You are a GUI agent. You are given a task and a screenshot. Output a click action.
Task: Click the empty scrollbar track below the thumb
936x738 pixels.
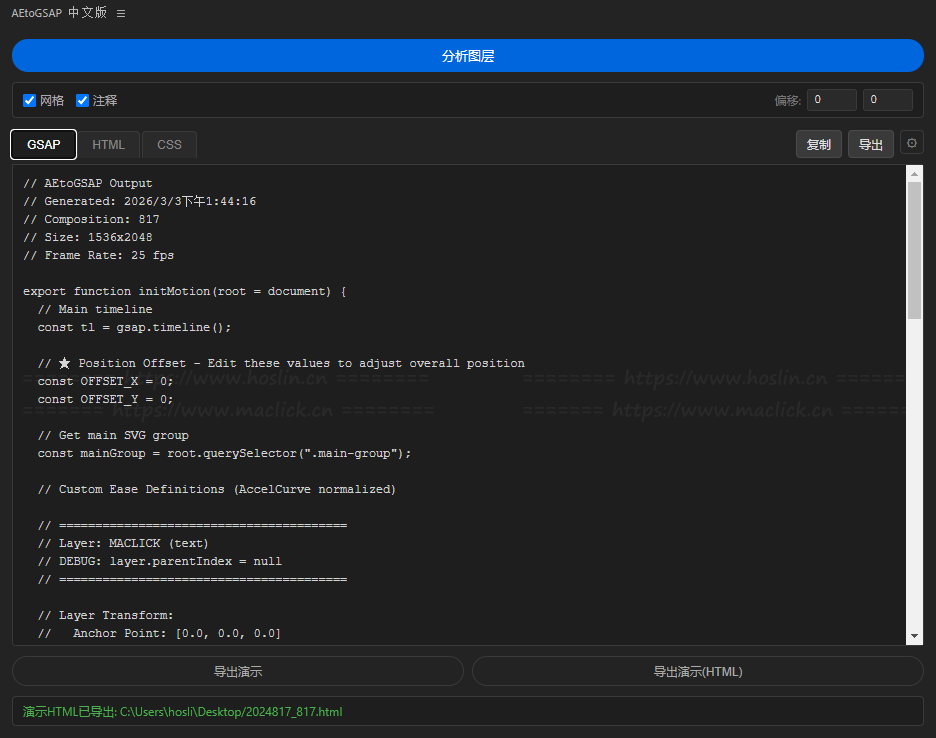click(x=914, y=480)
